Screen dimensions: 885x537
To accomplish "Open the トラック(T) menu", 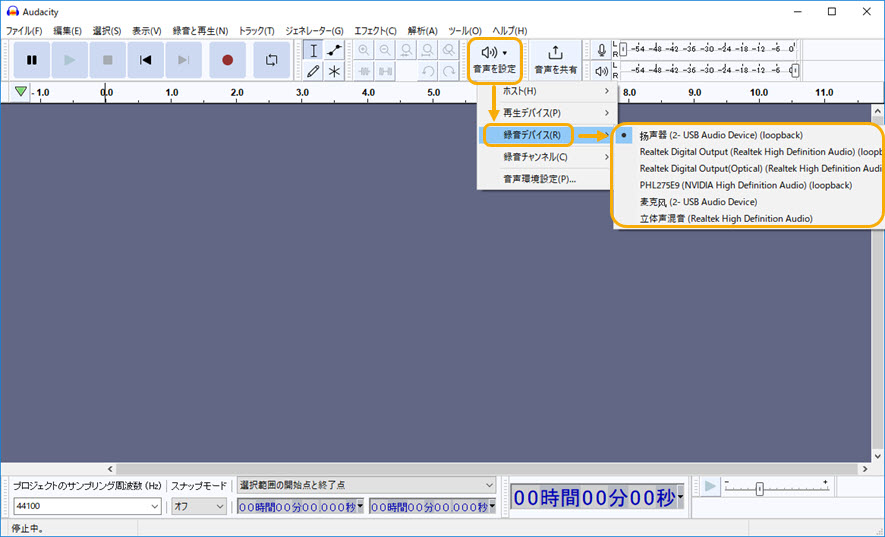I will coord(256,30).
